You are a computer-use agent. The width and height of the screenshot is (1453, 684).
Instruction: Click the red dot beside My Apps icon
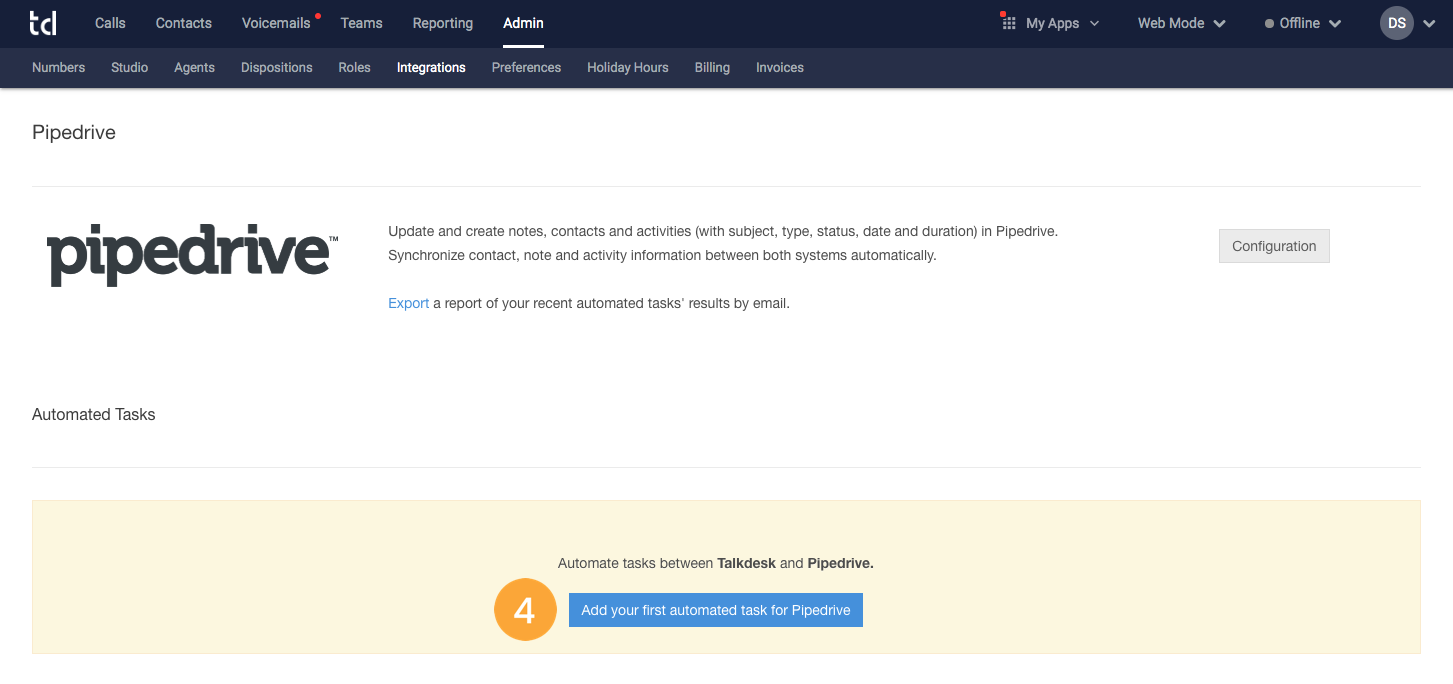1003,13
